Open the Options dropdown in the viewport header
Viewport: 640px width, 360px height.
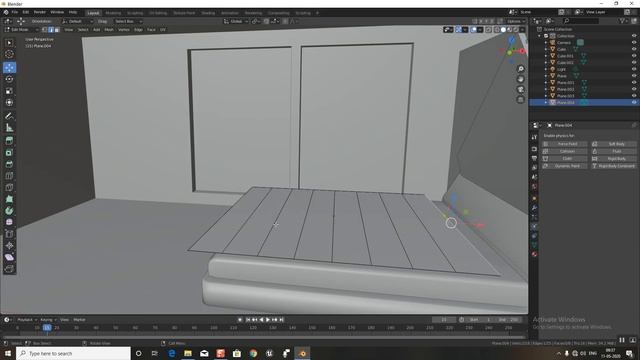pyautogui.click(x=516, y=21)
